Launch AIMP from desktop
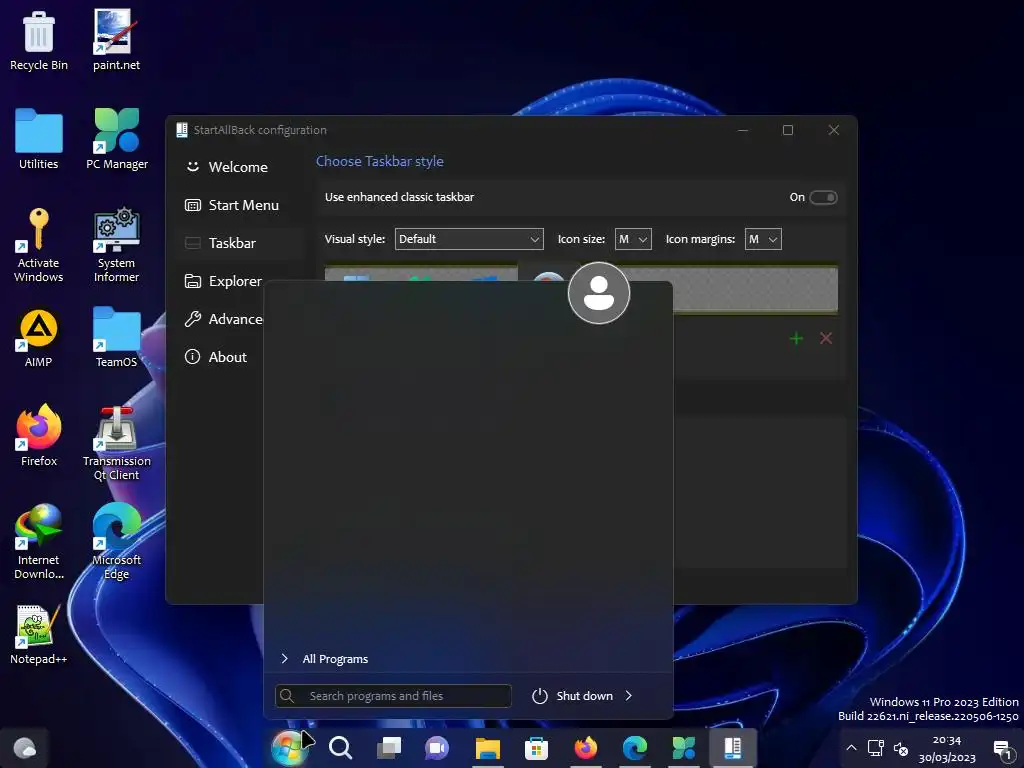 click(x=39, y=338)
